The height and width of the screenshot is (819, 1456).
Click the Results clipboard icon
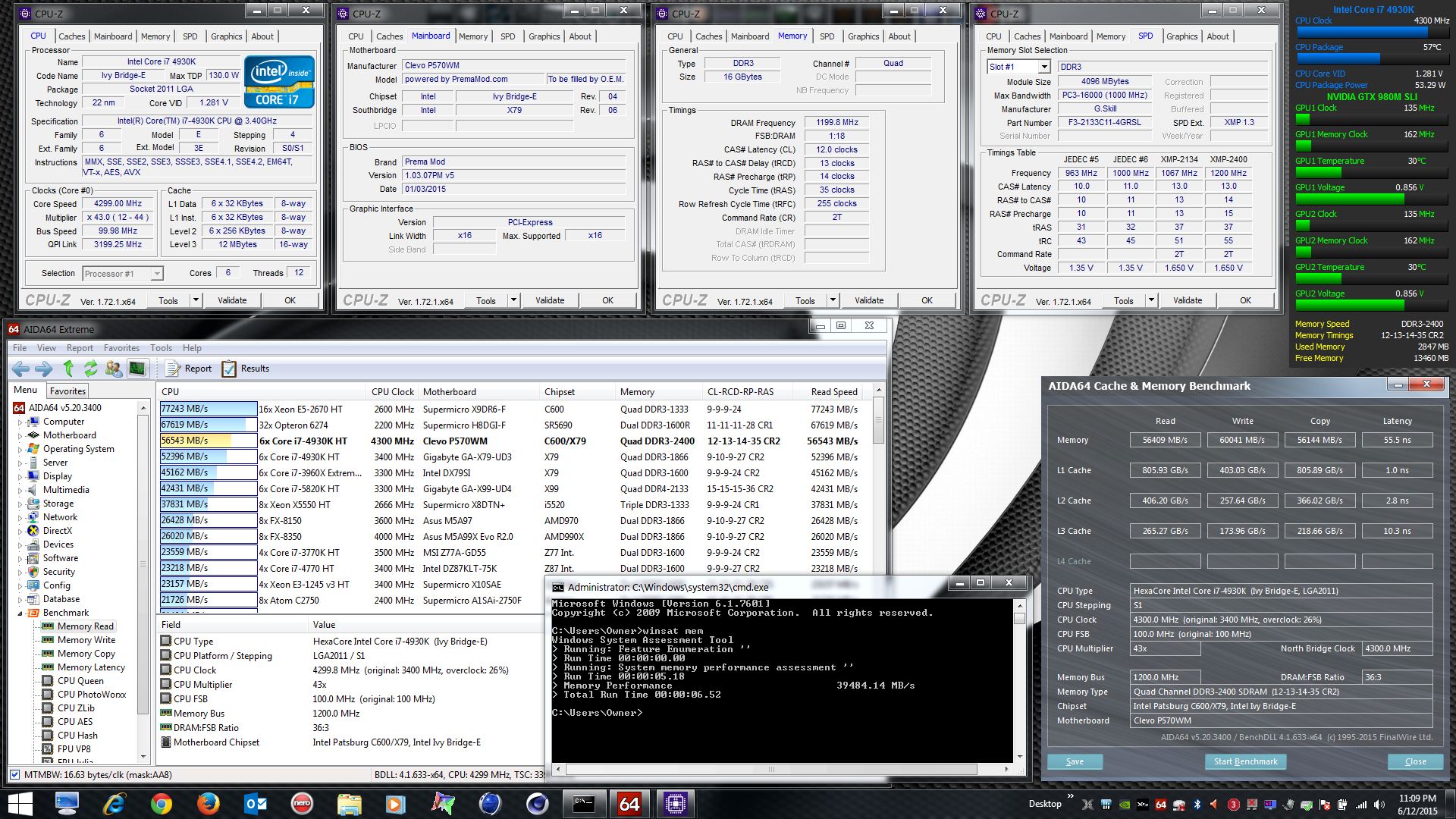click(229, 369)
